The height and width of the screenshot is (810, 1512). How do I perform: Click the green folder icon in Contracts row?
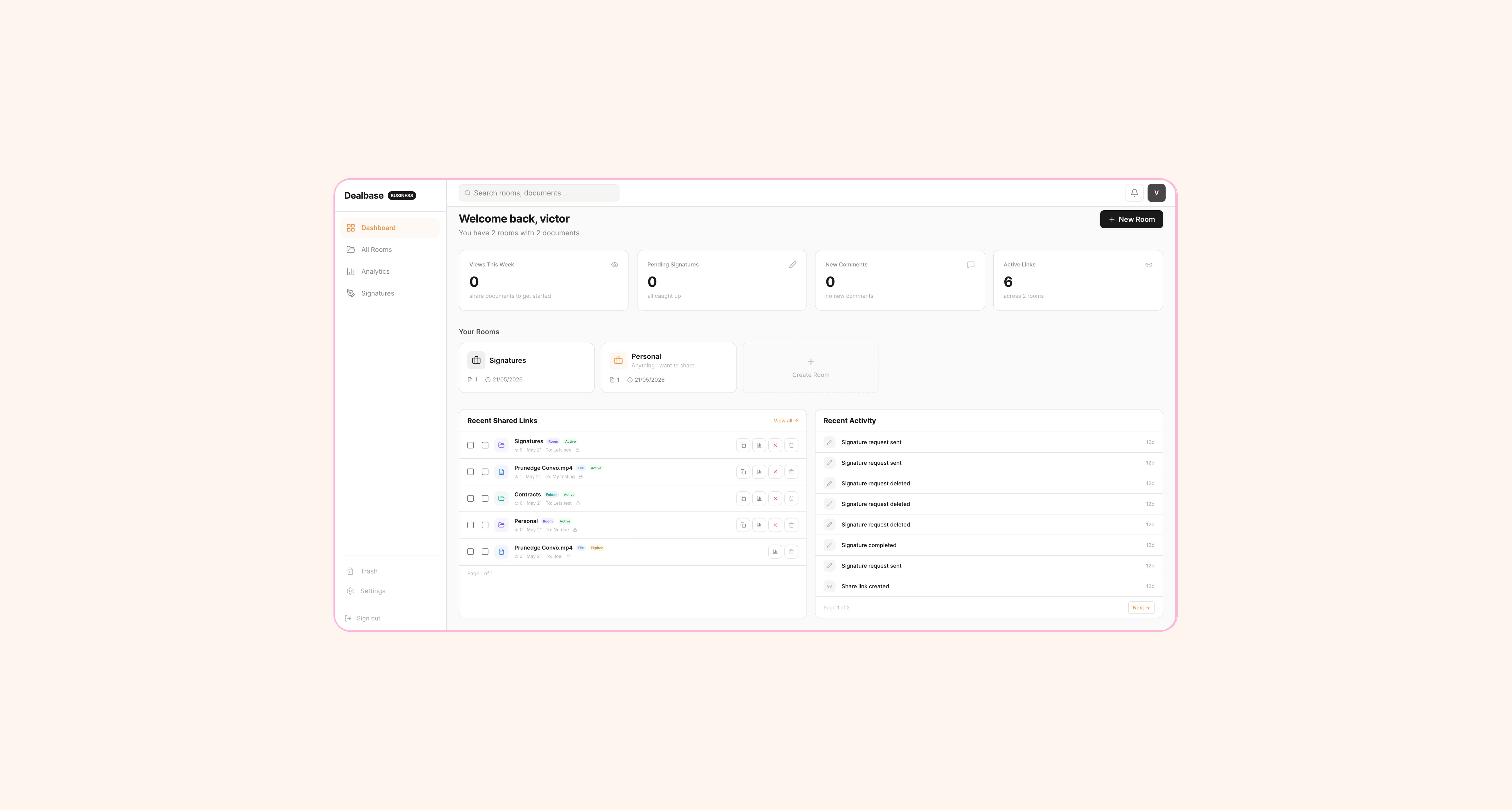(x=501, y=498)
